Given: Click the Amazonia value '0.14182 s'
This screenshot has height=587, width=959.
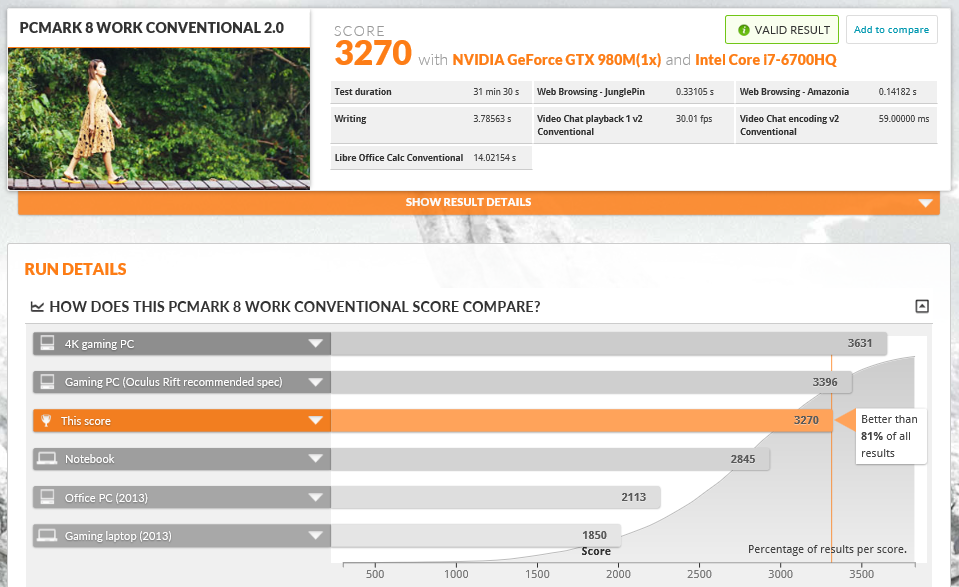Looking at the screenshot, I should tap(898, 92).
